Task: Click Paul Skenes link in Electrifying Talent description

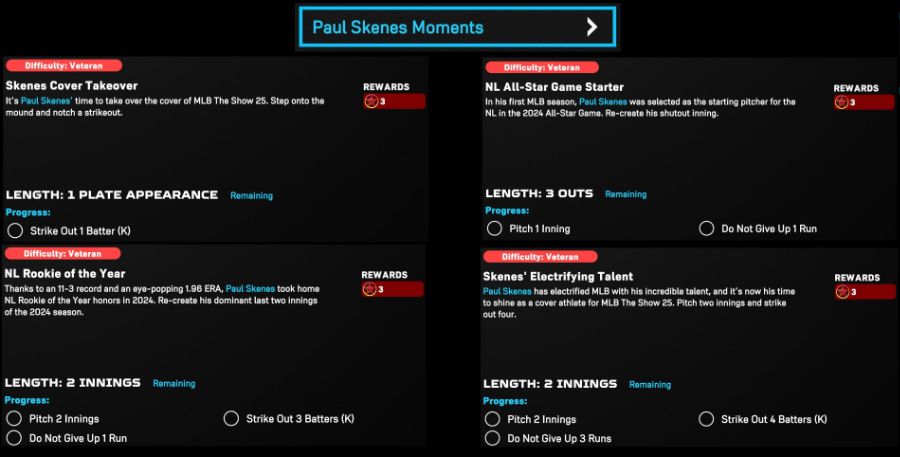Action: [507, 291]
